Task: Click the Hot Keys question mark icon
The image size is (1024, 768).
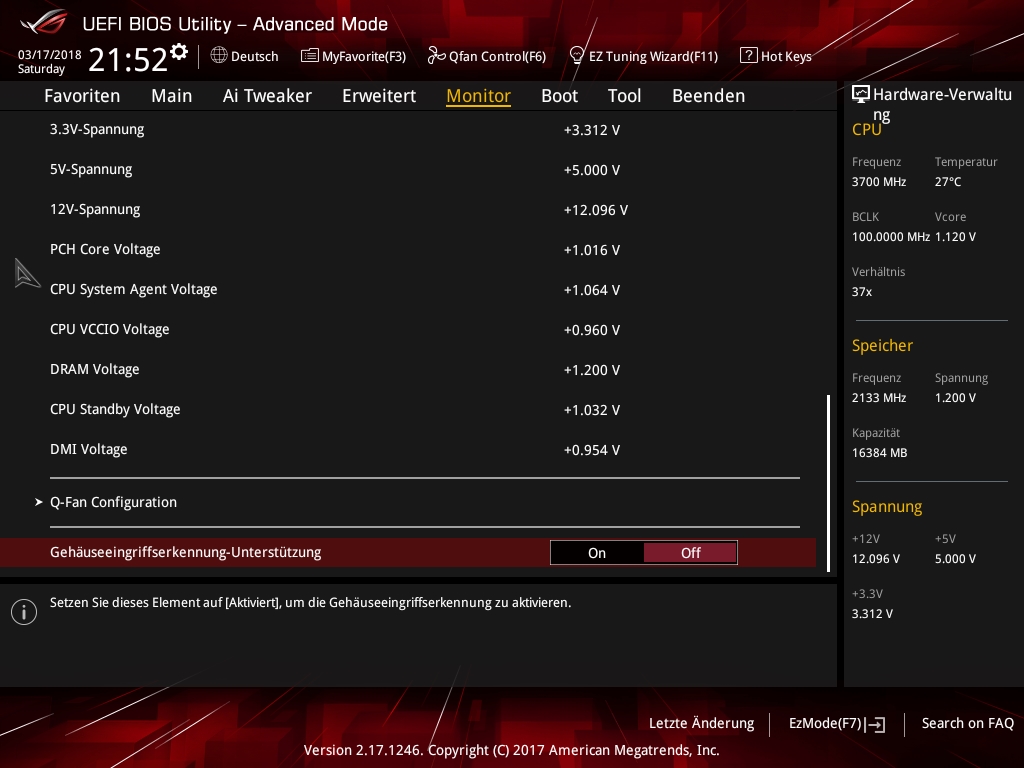Action: pos(748,56)
